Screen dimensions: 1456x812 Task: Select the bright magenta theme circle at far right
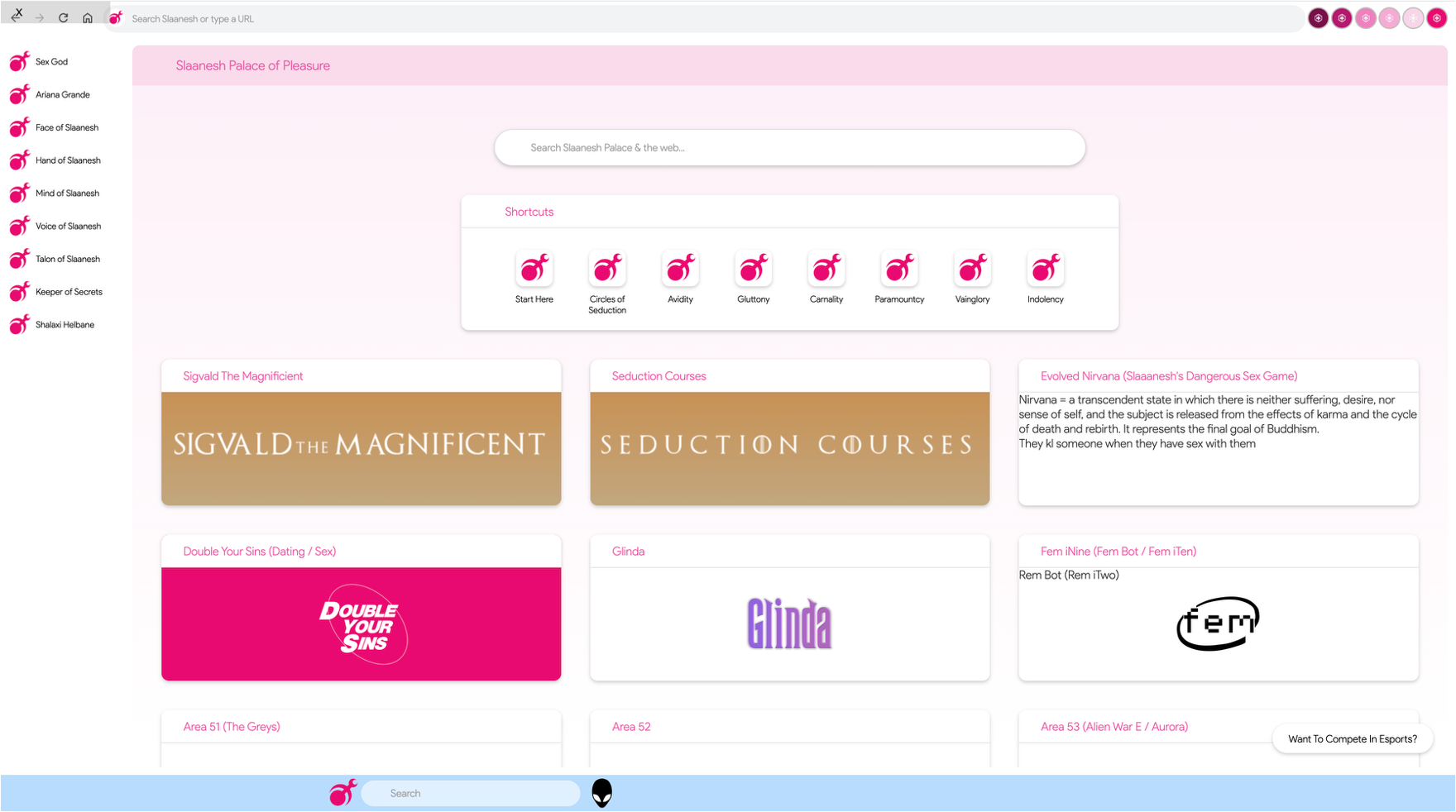click(1437, 18)
